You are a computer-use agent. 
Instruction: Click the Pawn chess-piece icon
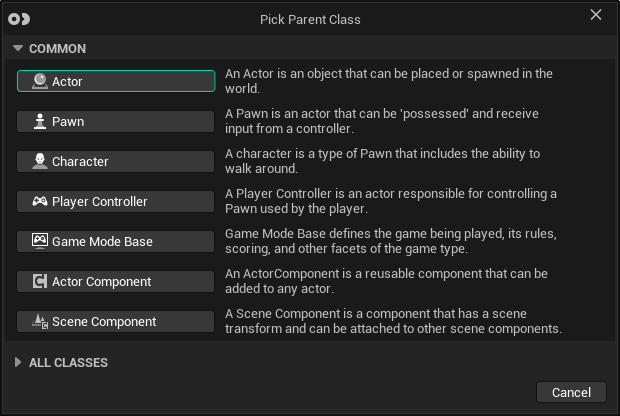[x=40, y=121]
